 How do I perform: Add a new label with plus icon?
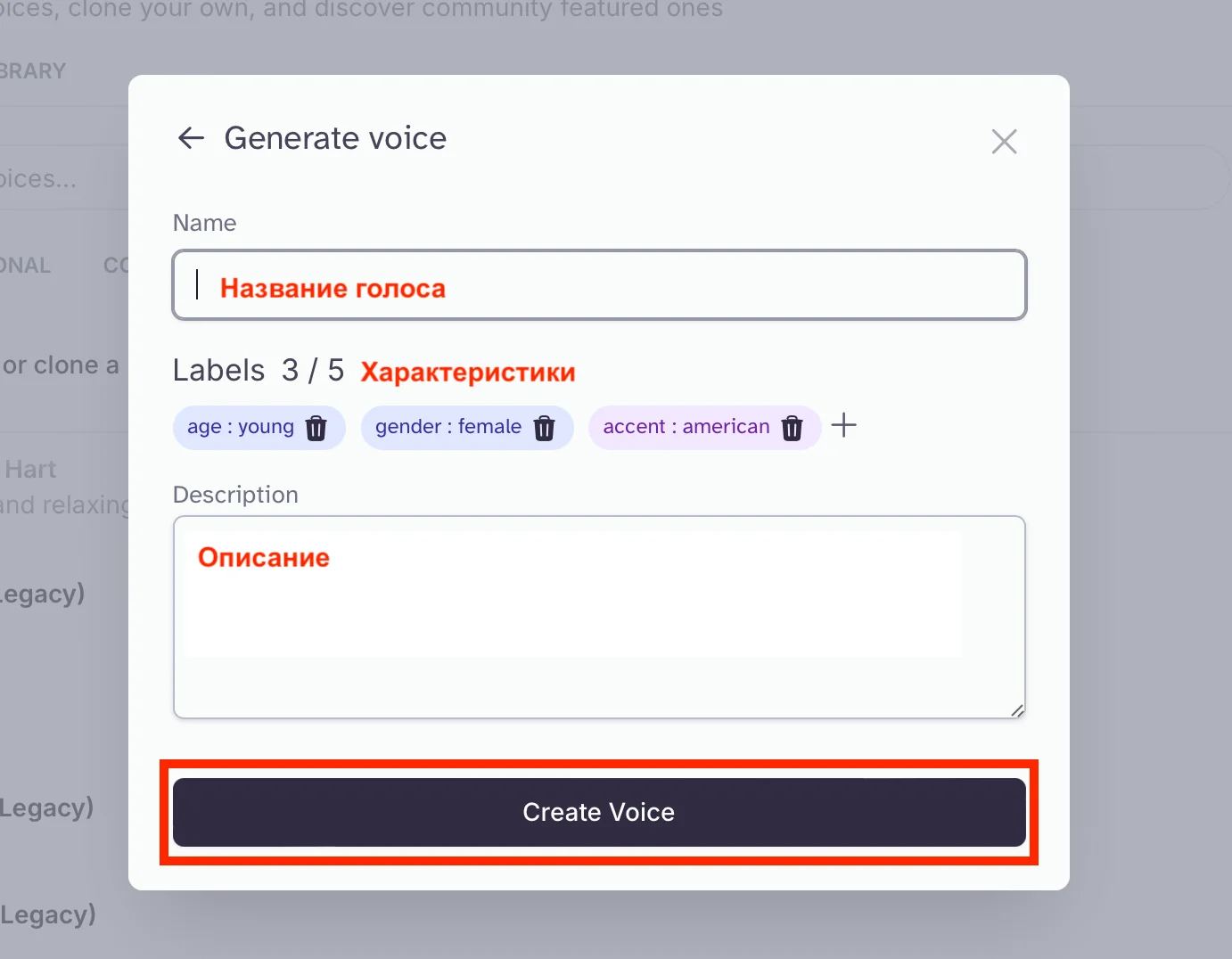843,426
